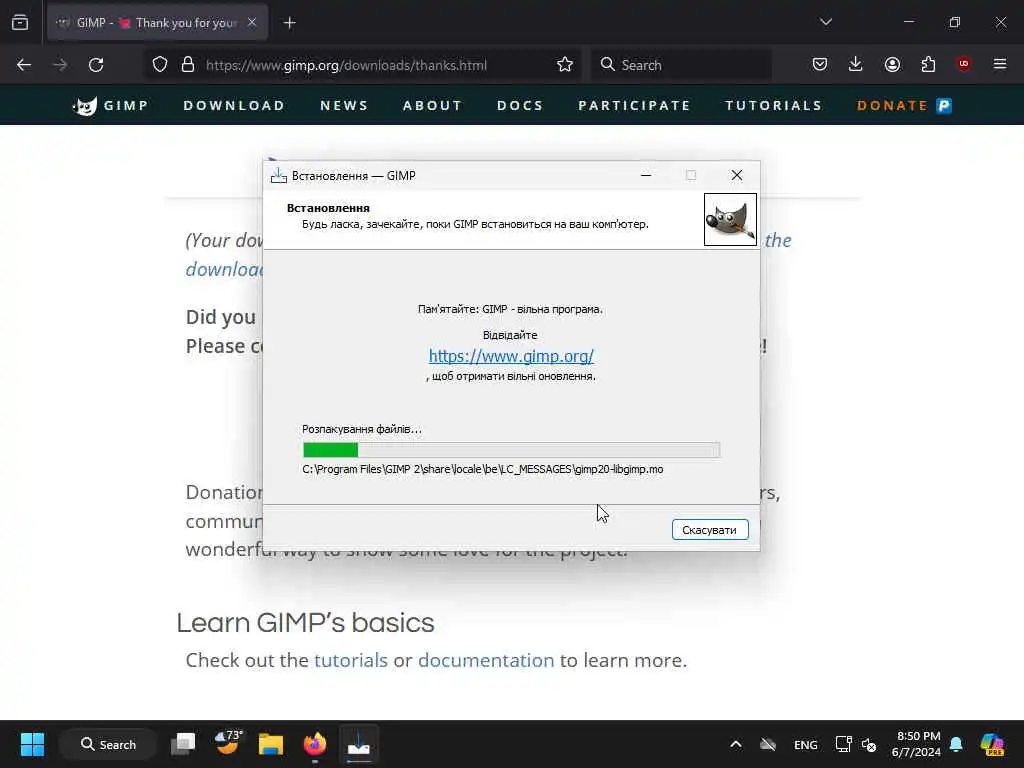Open the Firefox extensions puzzle icon

pos(928,64)
